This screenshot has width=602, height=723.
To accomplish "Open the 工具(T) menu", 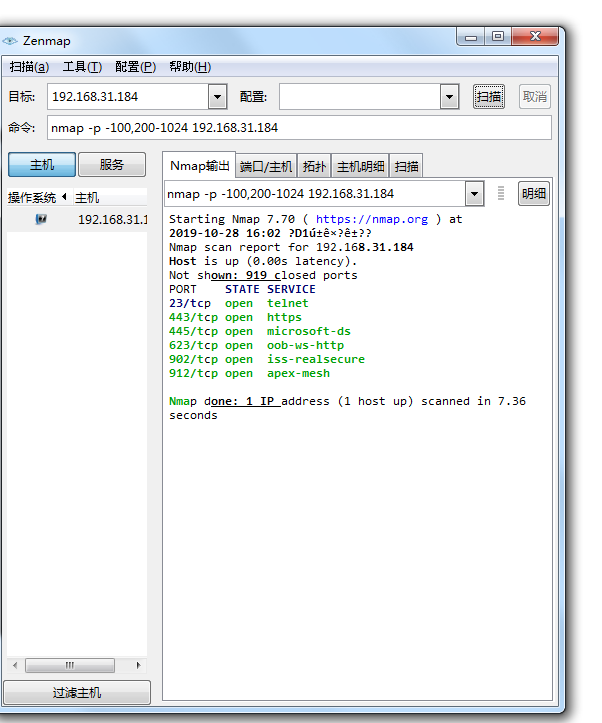I will 82,67.
